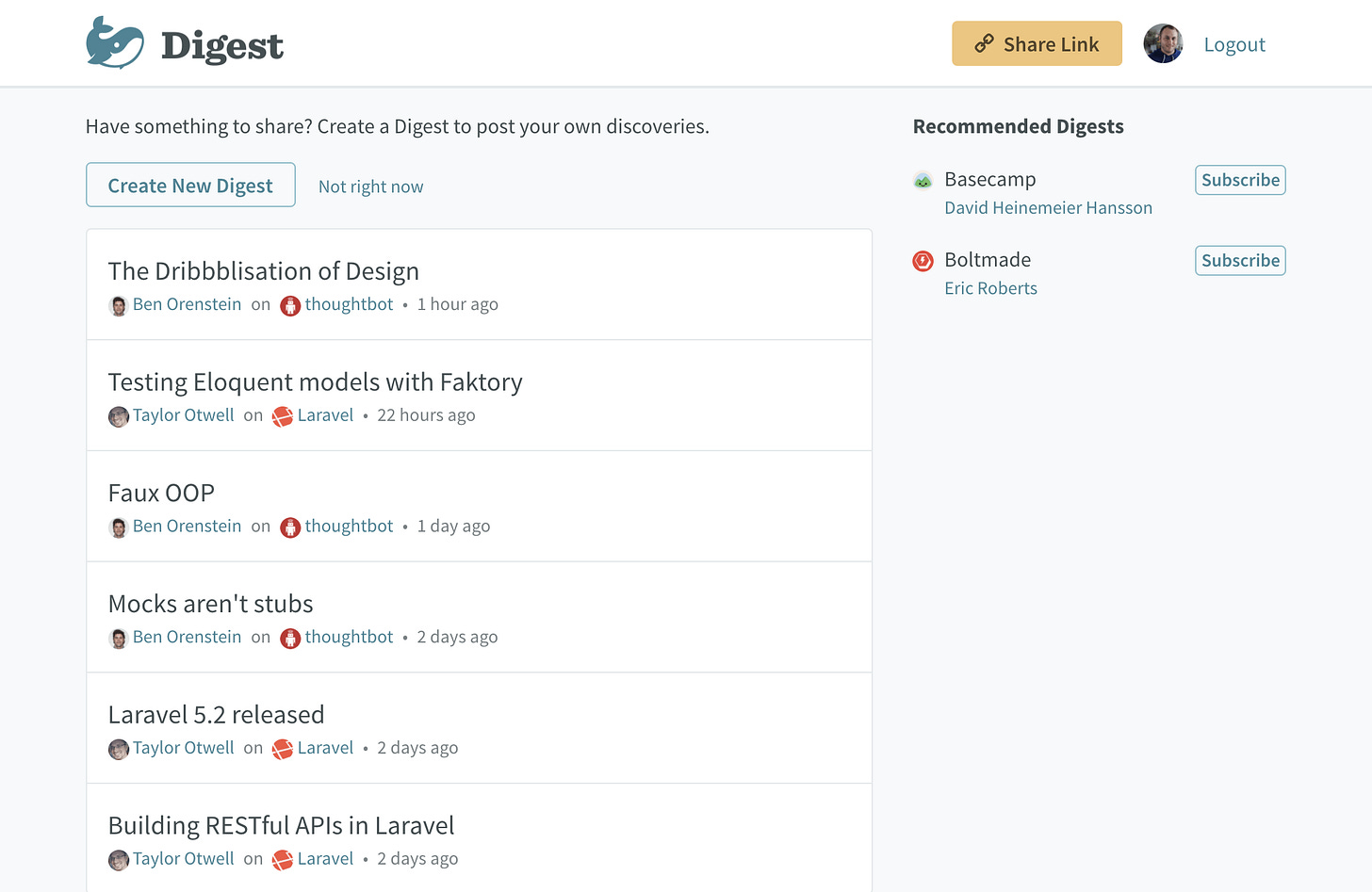Click the Recommended Digests heading

coord(1018,126)
